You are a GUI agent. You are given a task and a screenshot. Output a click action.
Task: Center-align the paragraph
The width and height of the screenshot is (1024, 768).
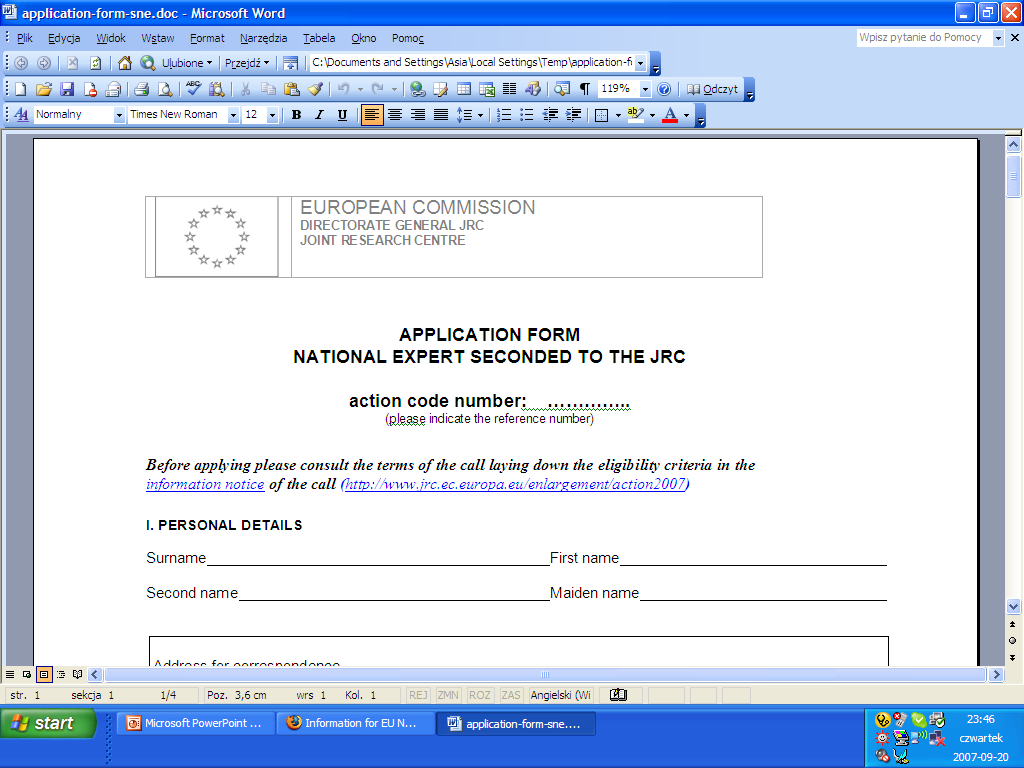click(394, 115)
